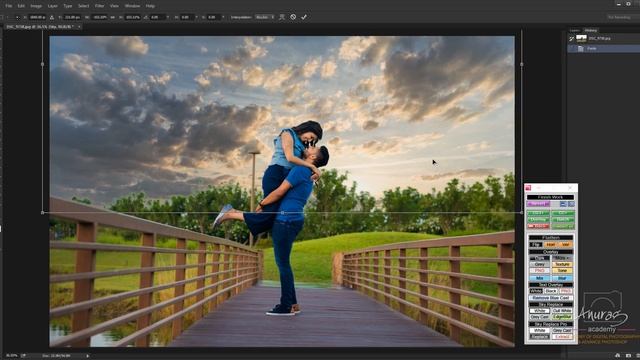Expand the status bar document info arrow

pyautogui.click(x=87, y=356)
